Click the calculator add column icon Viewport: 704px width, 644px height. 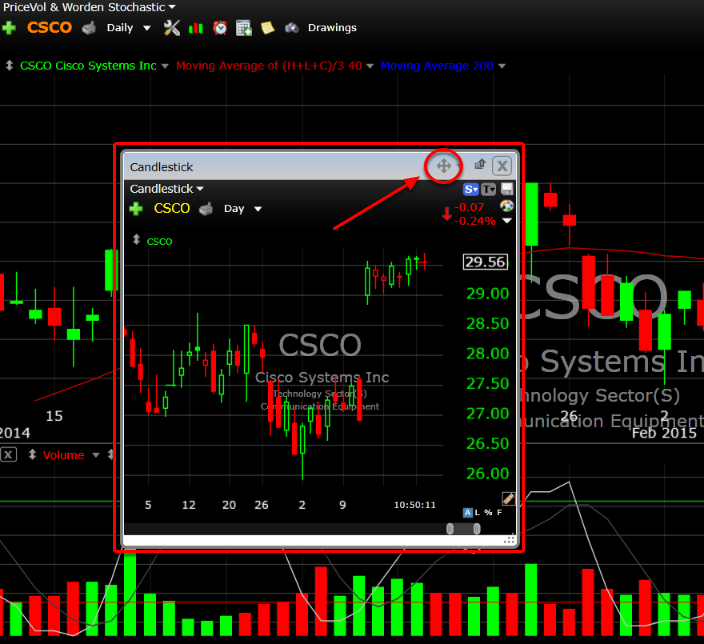tap(244, 28)
